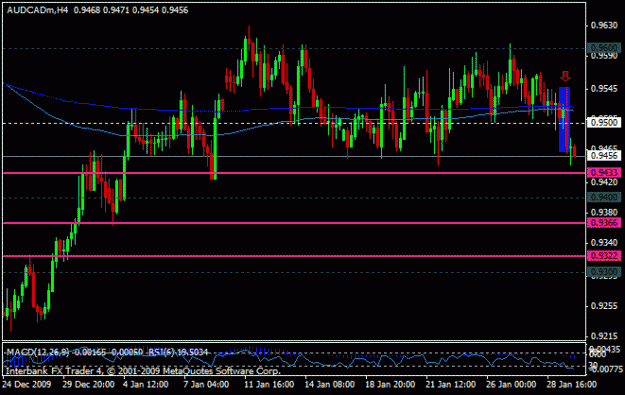
Task: Click the 0.9215 price scale value
Action: (604, 336)
